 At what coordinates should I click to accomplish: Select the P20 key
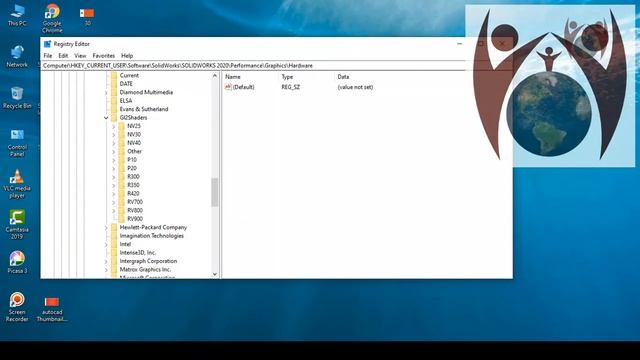132,168
